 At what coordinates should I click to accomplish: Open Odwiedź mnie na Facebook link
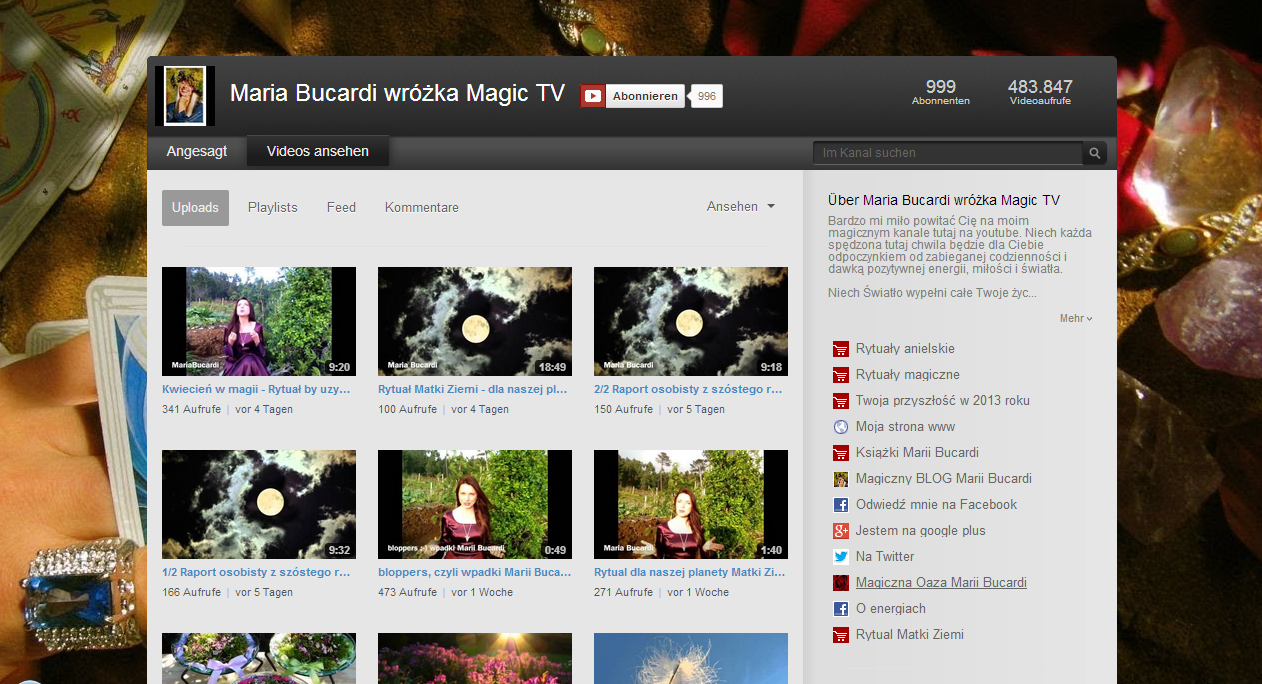(x=936, y=505)
